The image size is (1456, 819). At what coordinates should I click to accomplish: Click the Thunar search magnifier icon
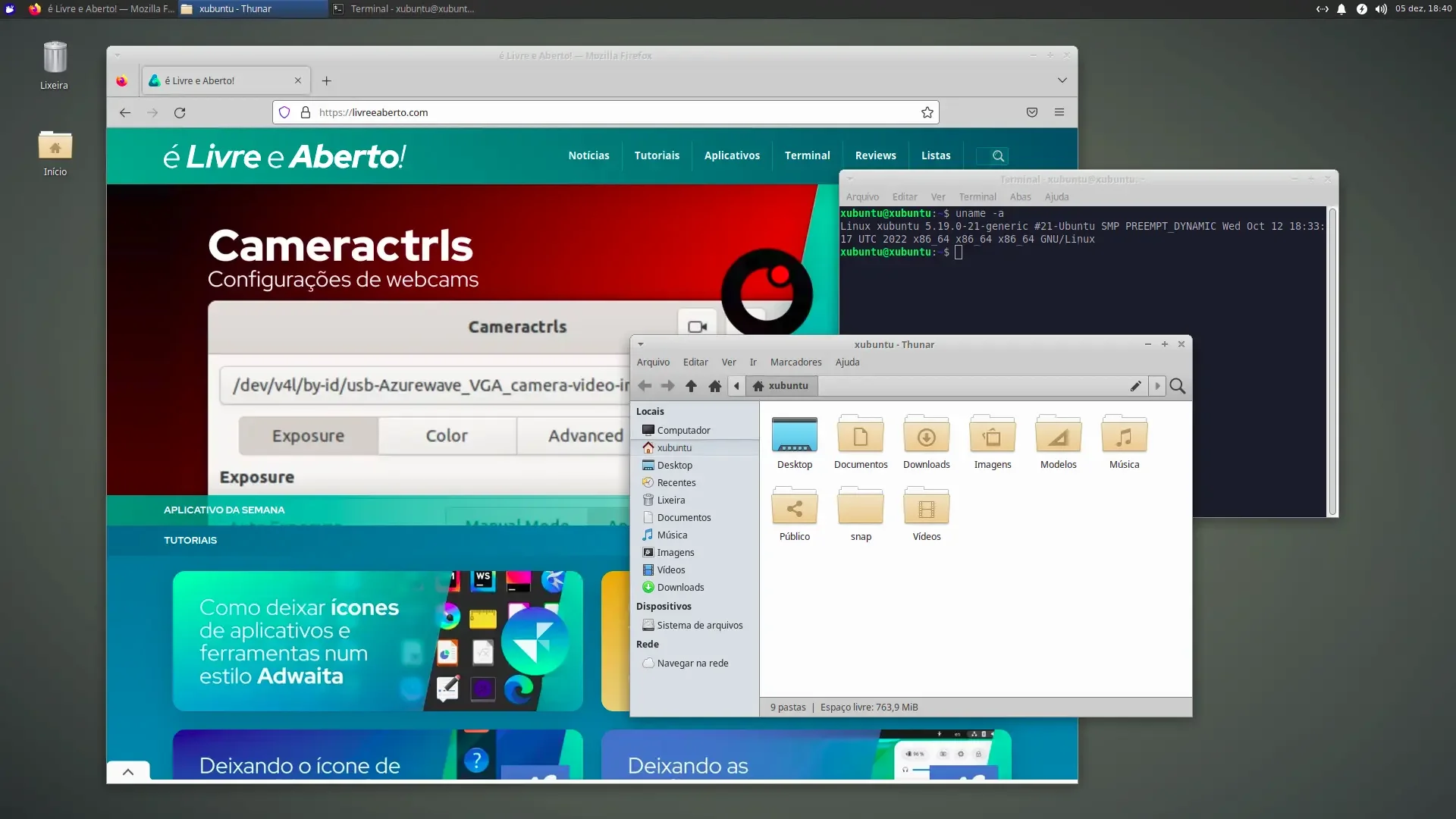point(1177,386)
